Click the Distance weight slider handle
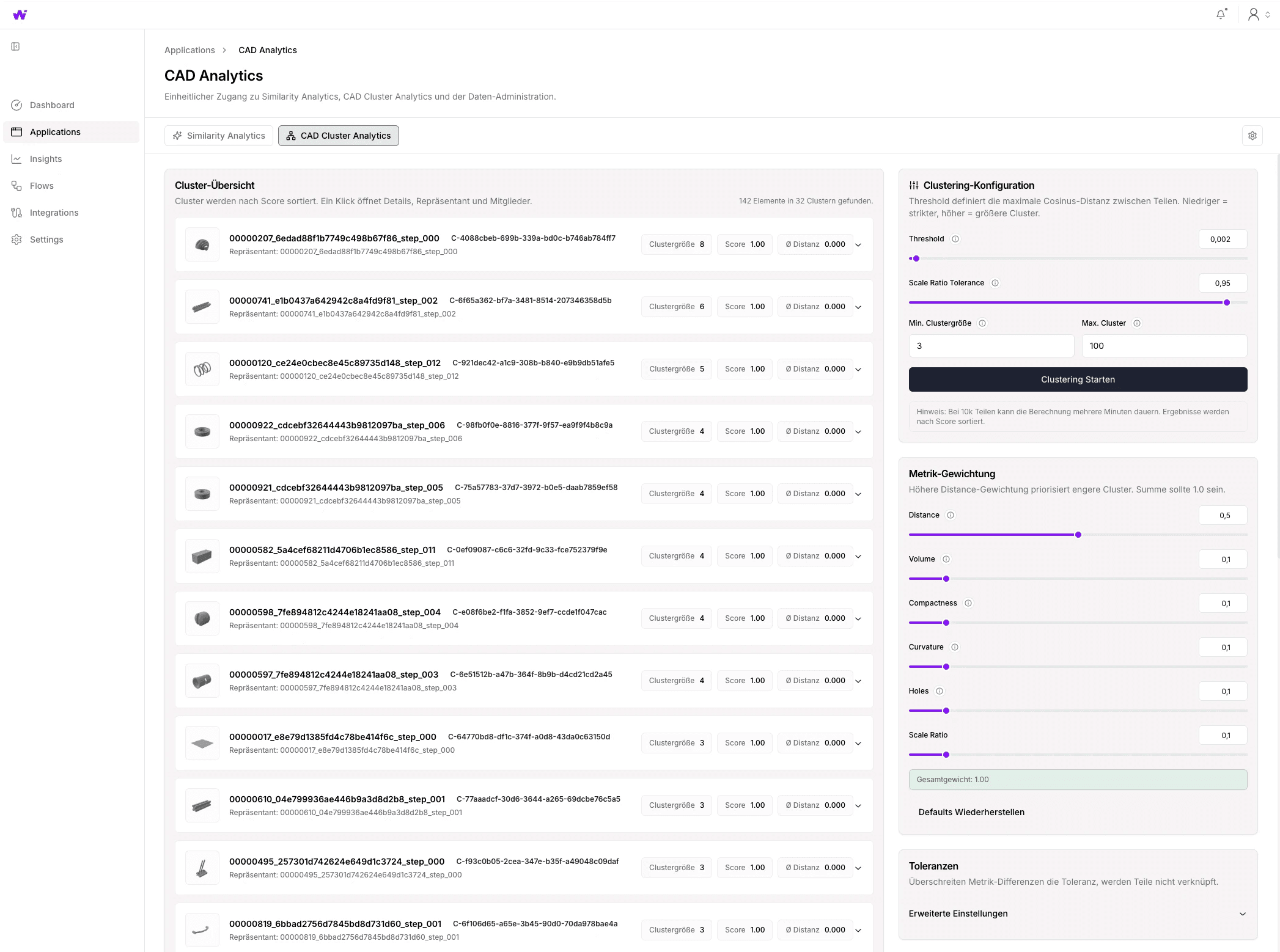Screen dimensions: 1280x952 point(1078,535)
